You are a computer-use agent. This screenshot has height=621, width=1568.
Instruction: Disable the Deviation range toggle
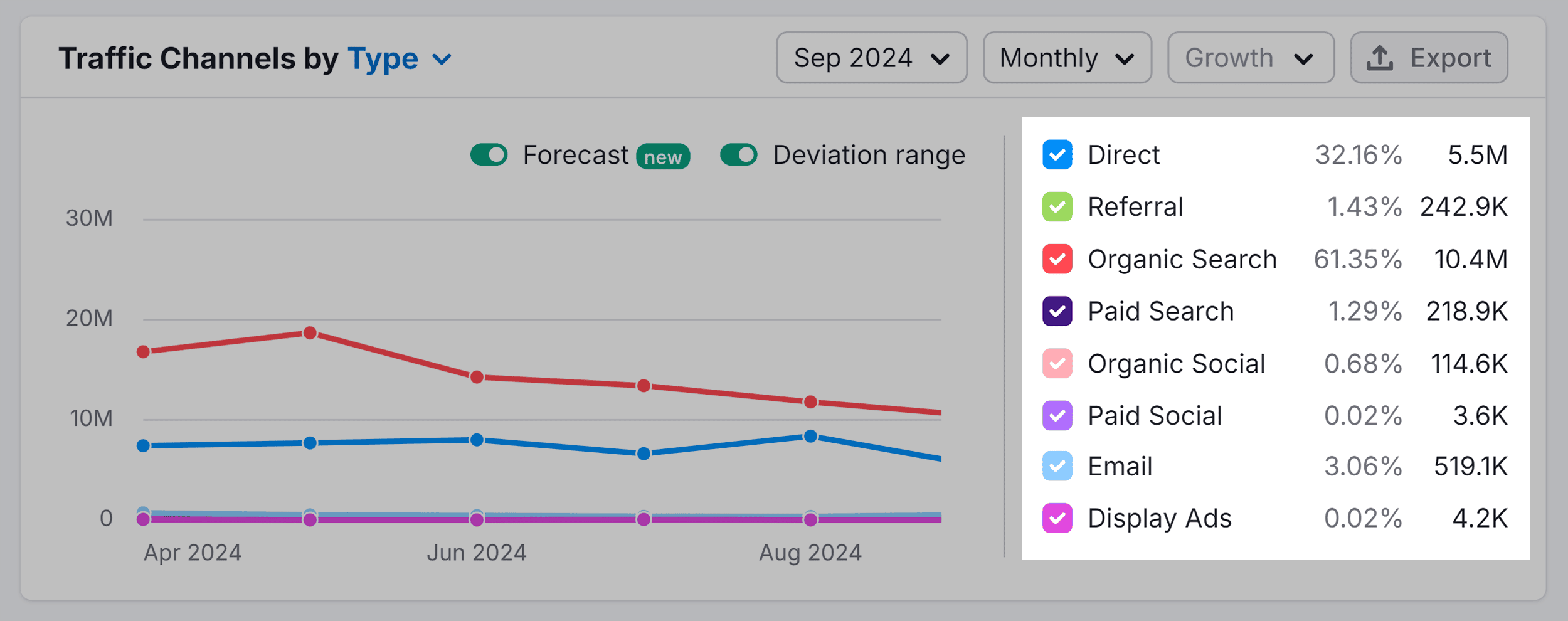pos(739,154)
